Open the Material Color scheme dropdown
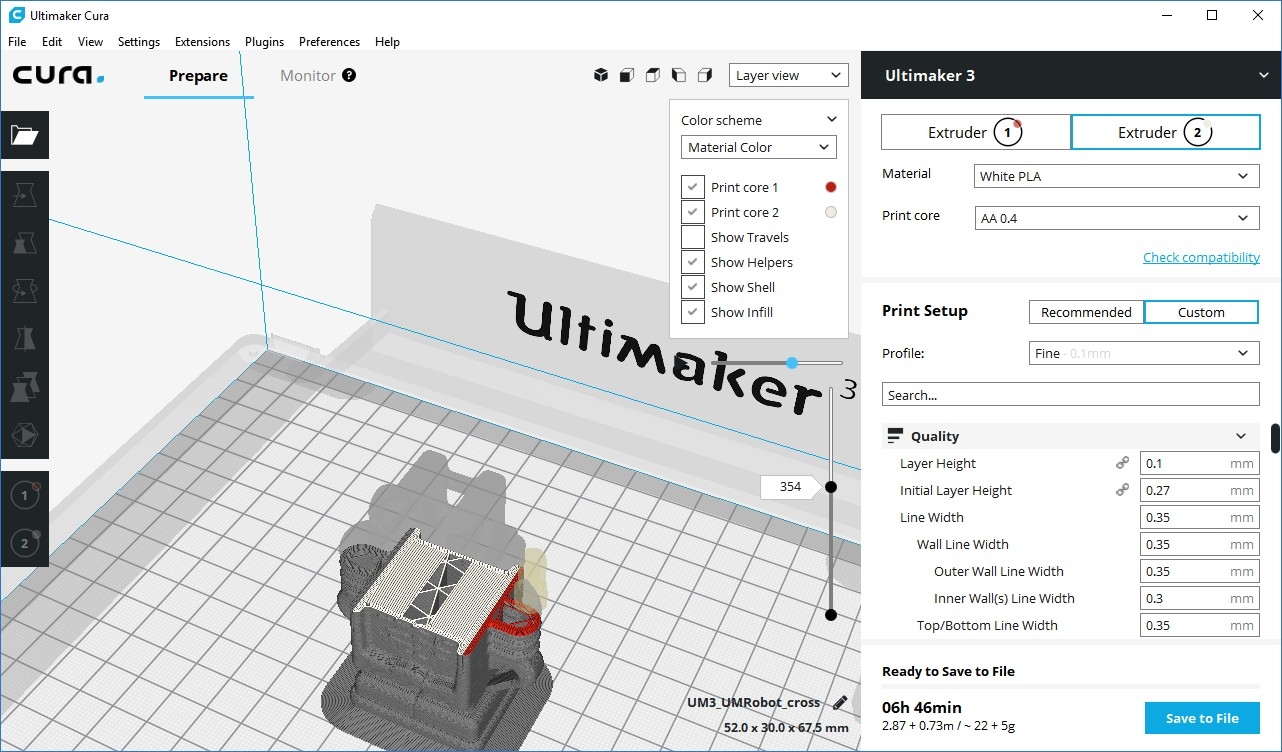 click(759, 147)
